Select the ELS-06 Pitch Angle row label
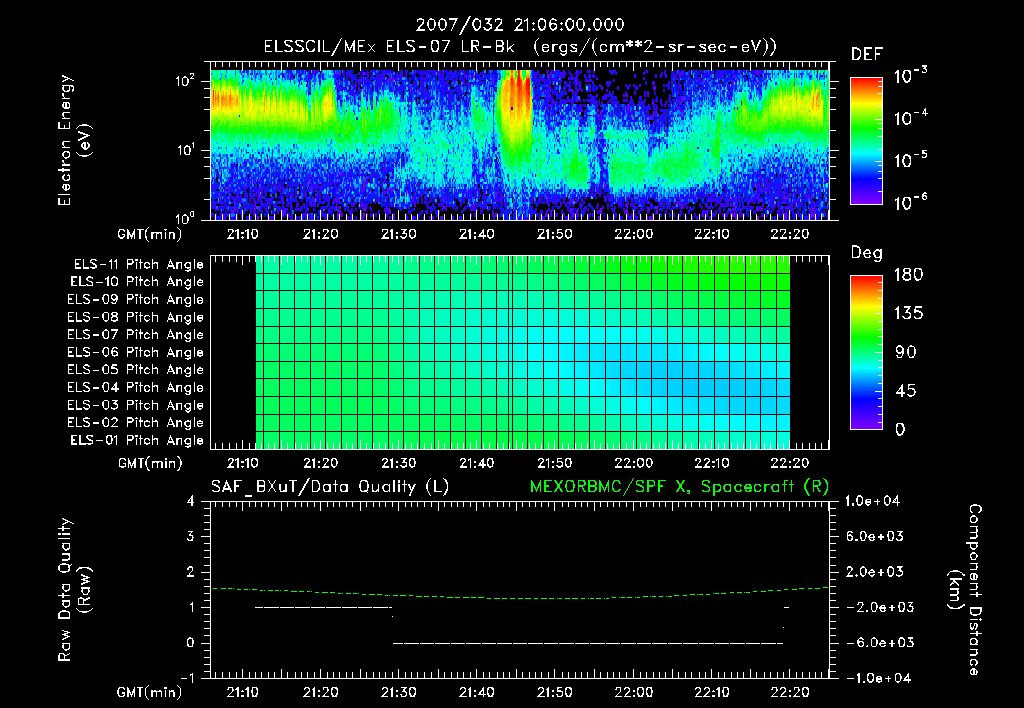Image resolution: width=1024 pixels, height=708 pixels. pyautogui.click(x=136, y=353)
